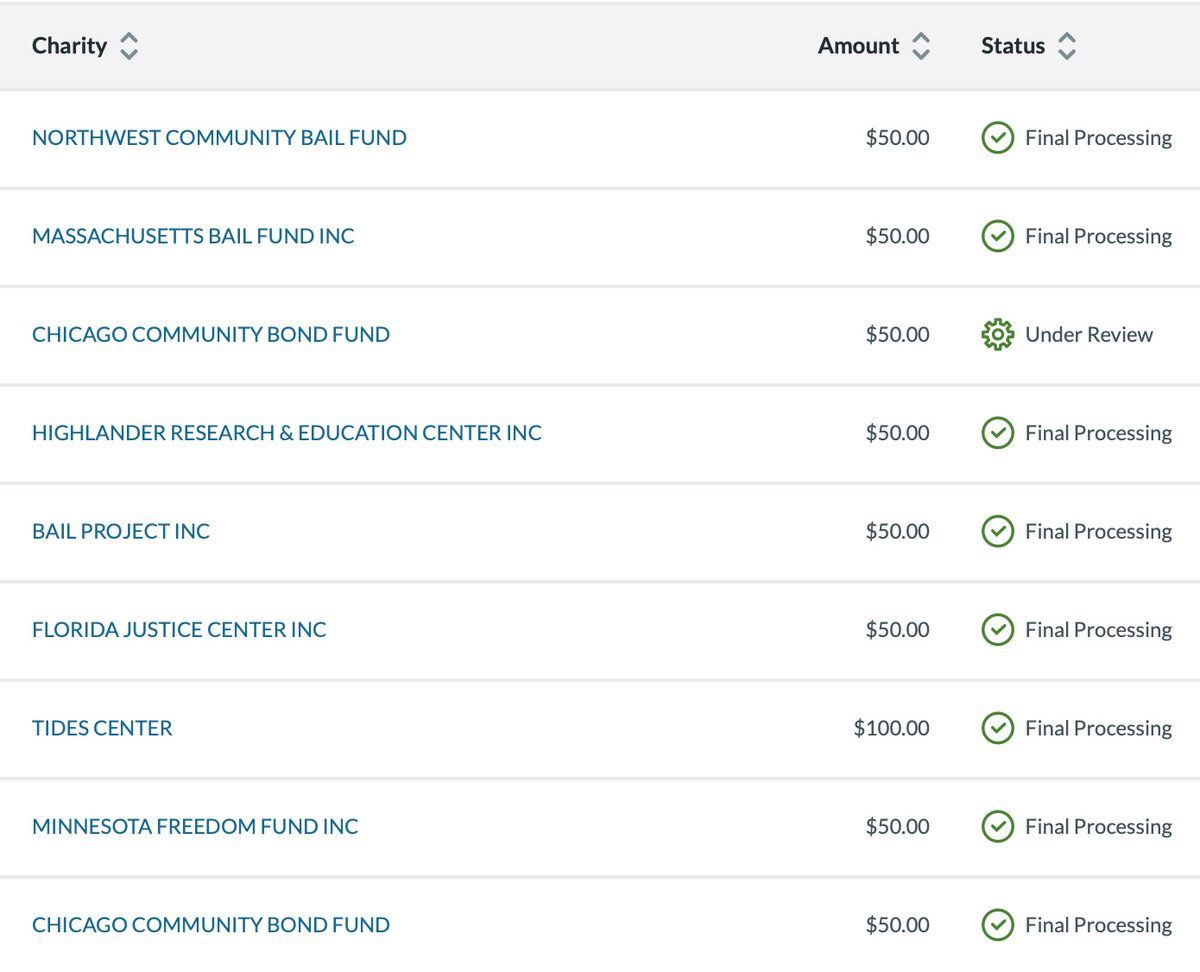The height and width of the screenshot is (972, 1200).
Task: Click the $100.00 amount for Tides Center
Action: [891, 728]
